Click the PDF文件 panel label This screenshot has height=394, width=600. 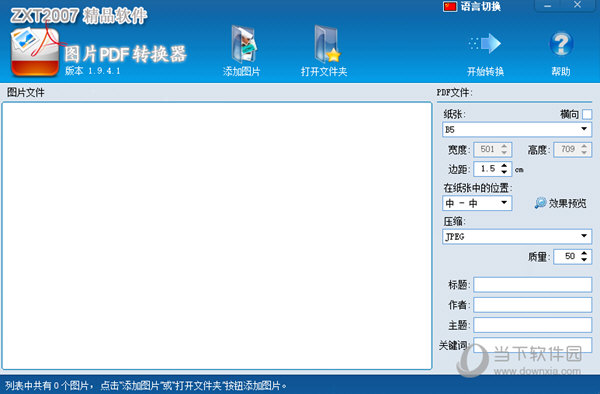click(x=454, y=92)
